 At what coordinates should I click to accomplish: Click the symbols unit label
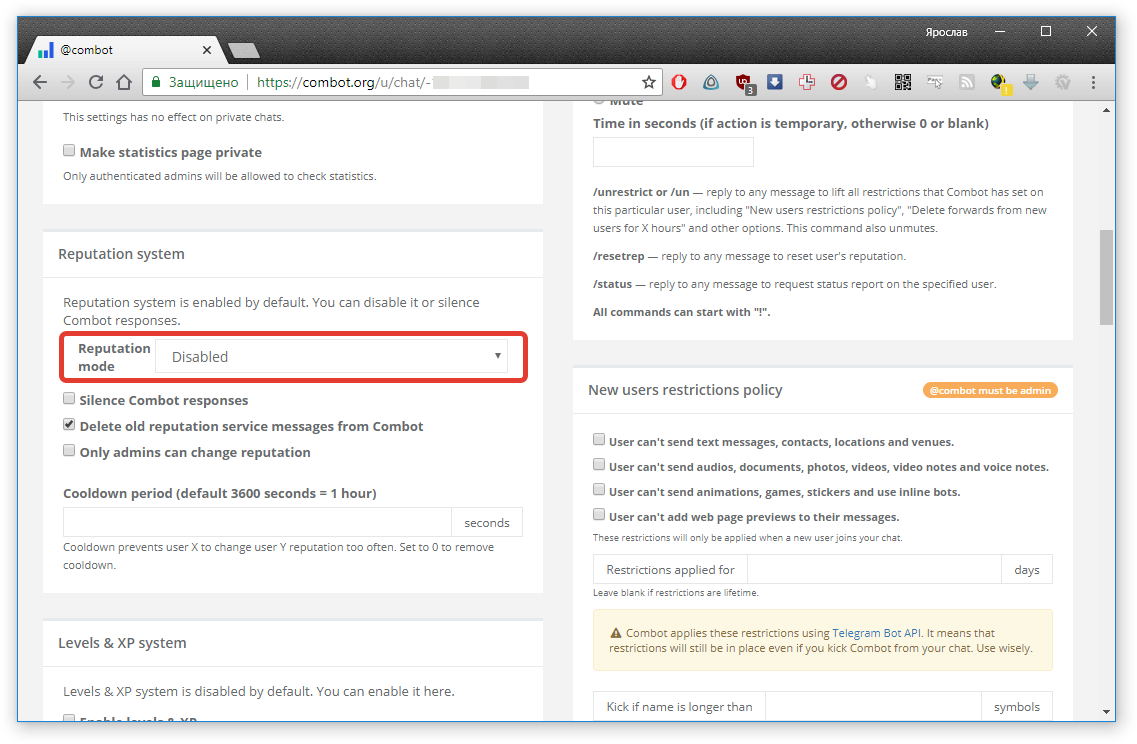pos(1017,706)
